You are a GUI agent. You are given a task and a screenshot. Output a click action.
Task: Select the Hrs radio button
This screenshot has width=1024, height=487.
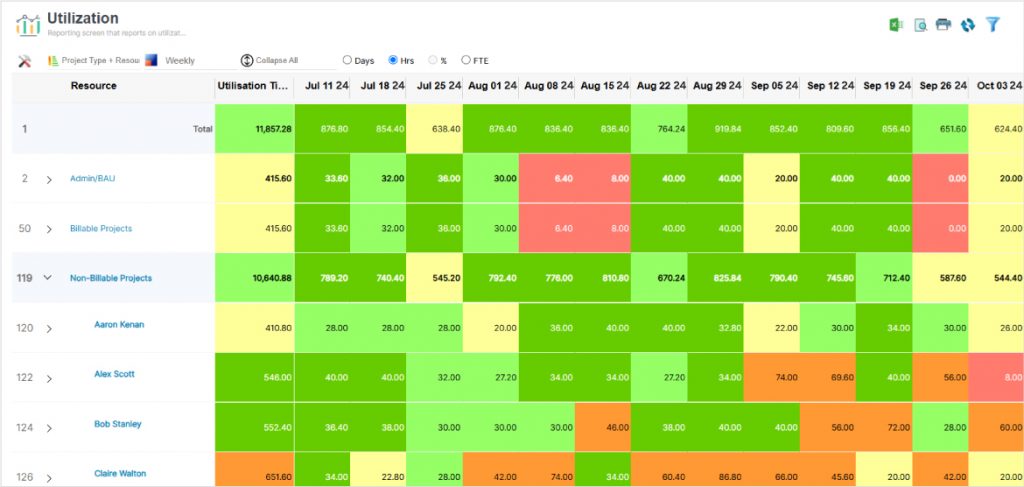point(393,61)
